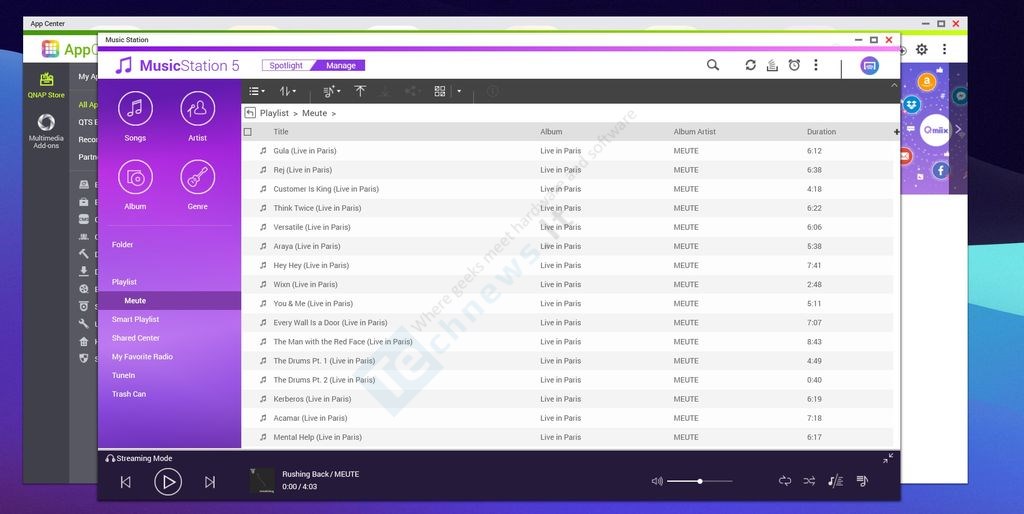Click the Streaming Mode headphones icon
Image resolution: width=1024 pixels, height=514 pixels.
tap(110, 458)
